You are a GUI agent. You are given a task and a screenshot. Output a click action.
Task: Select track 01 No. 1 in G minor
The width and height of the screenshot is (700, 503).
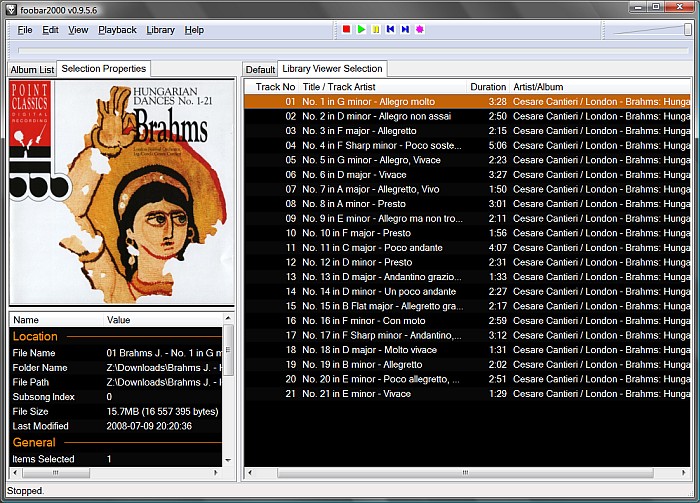[x=467, y=102]
